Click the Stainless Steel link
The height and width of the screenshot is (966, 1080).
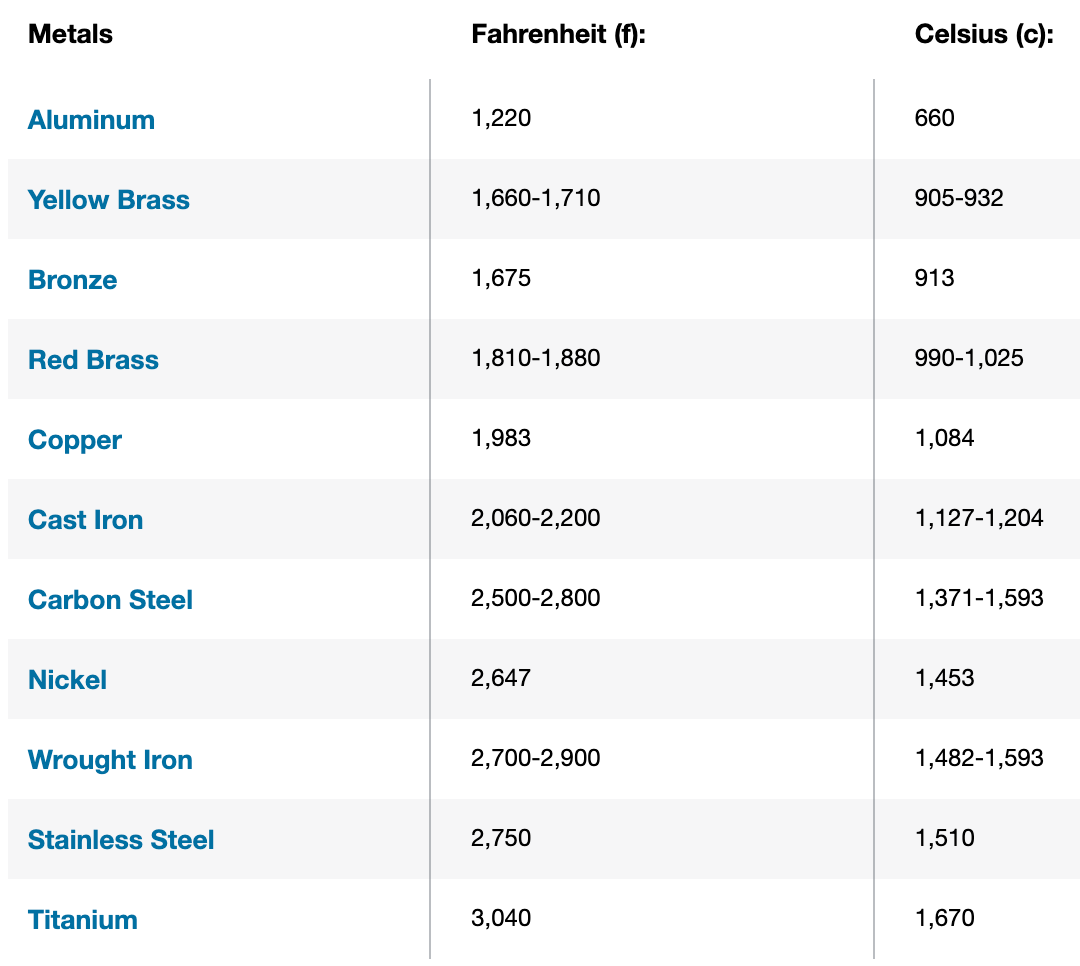121,840
